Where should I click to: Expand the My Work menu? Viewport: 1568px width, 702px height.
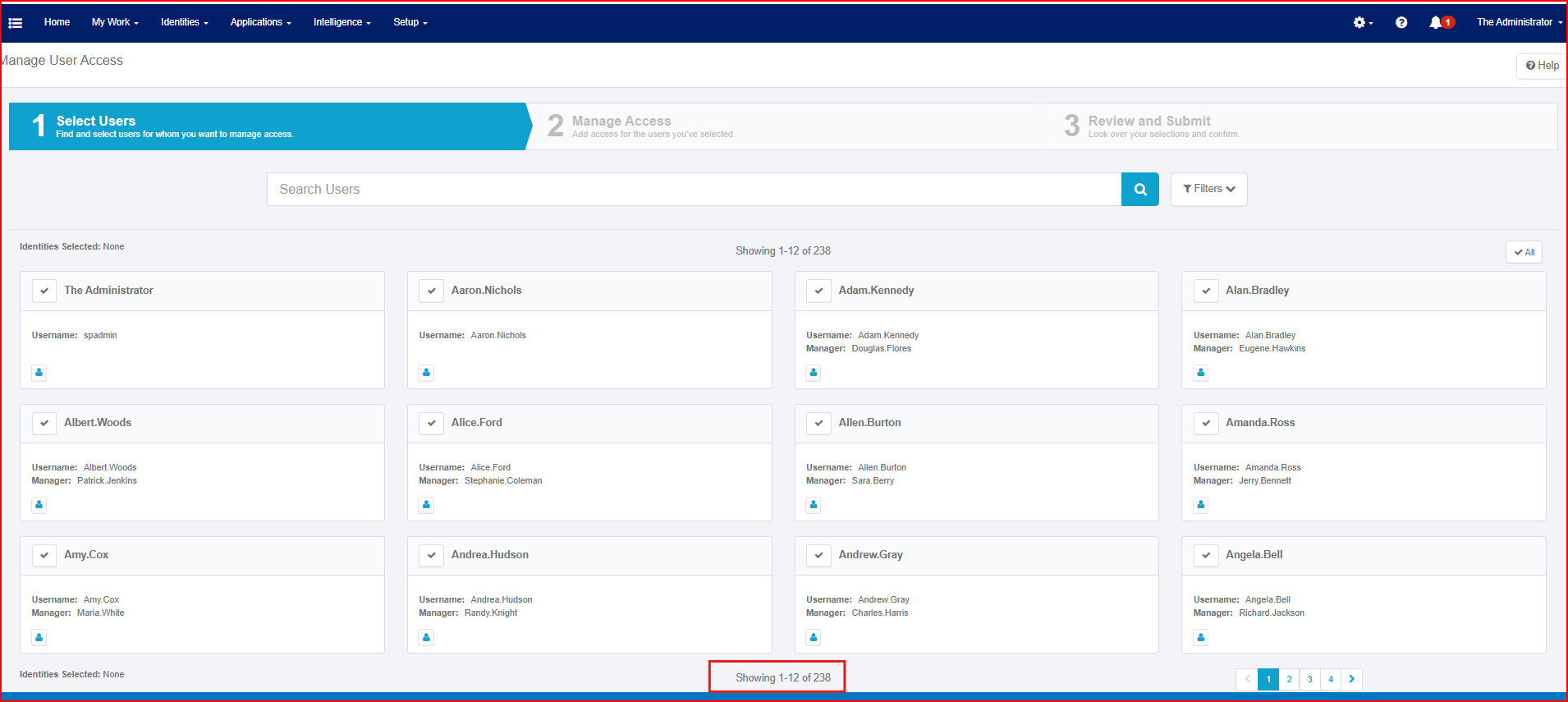click(x=115, y=22)
